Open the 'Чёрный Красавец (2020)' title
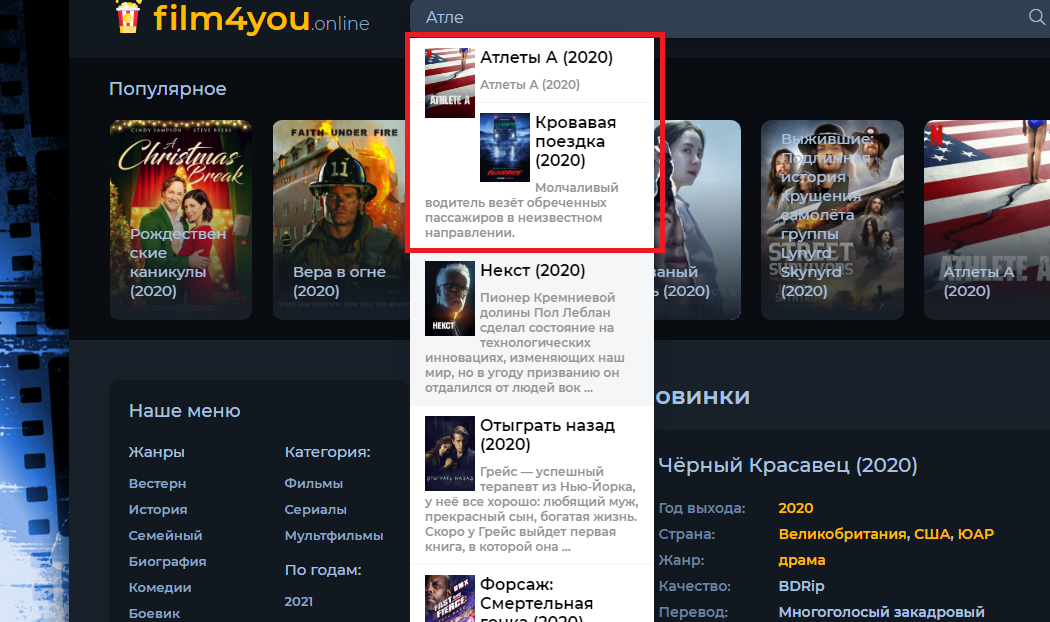Viewport: 1050px width, 622px height. pos(788,465)
